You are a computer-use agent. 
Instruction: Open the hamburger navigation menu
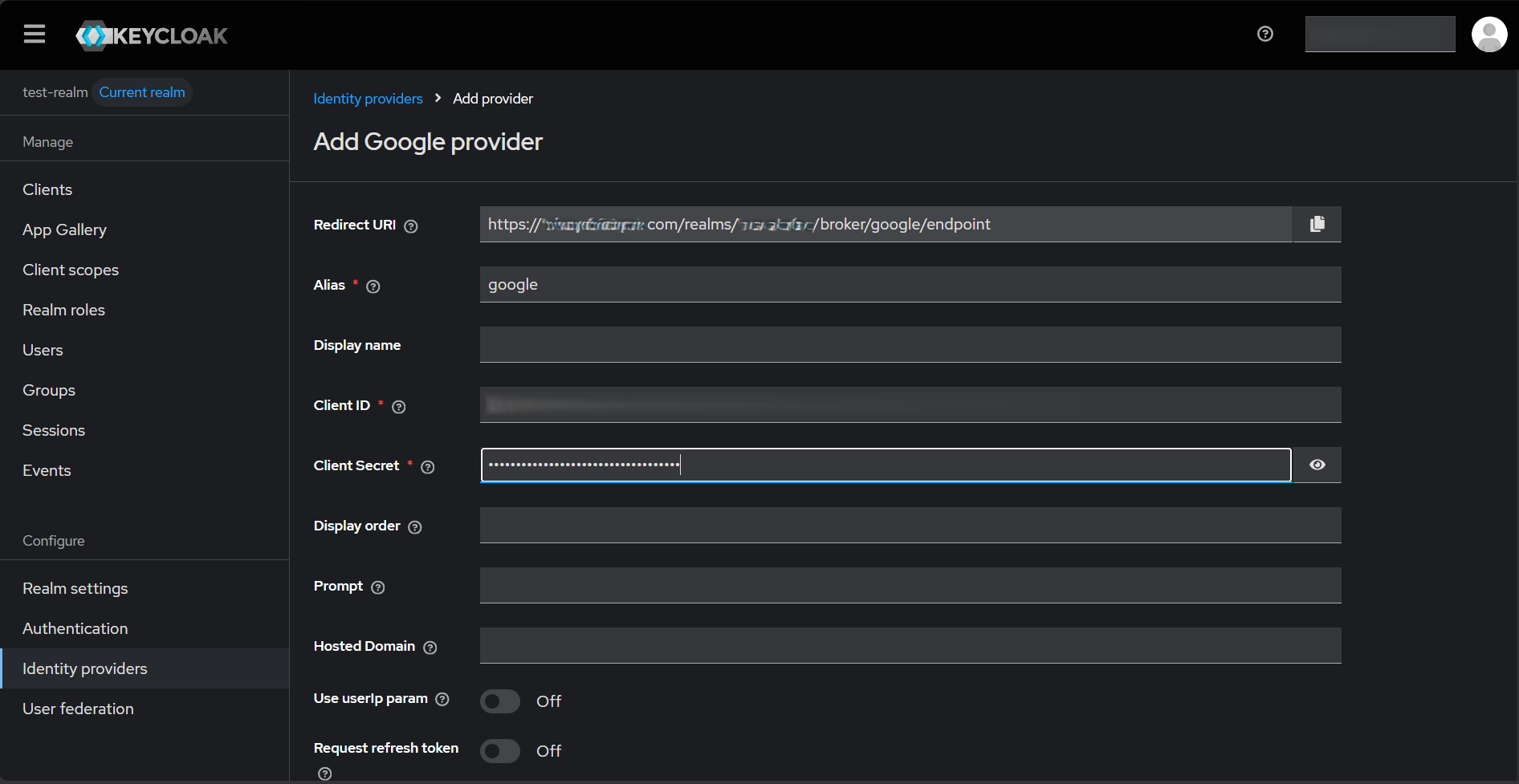point(35,34)
